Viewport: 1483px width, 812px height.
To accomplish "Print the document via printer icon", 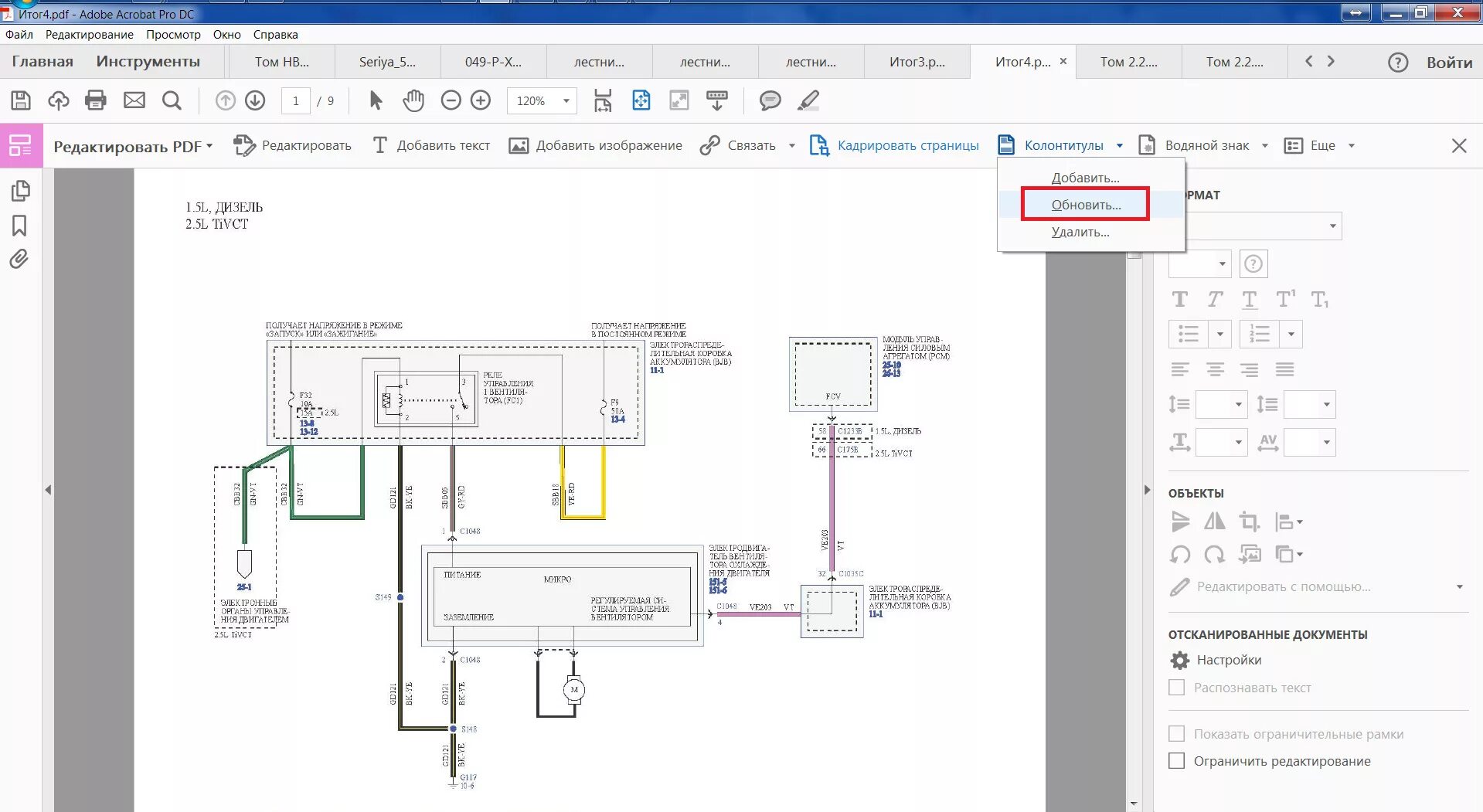I will 96,100.
